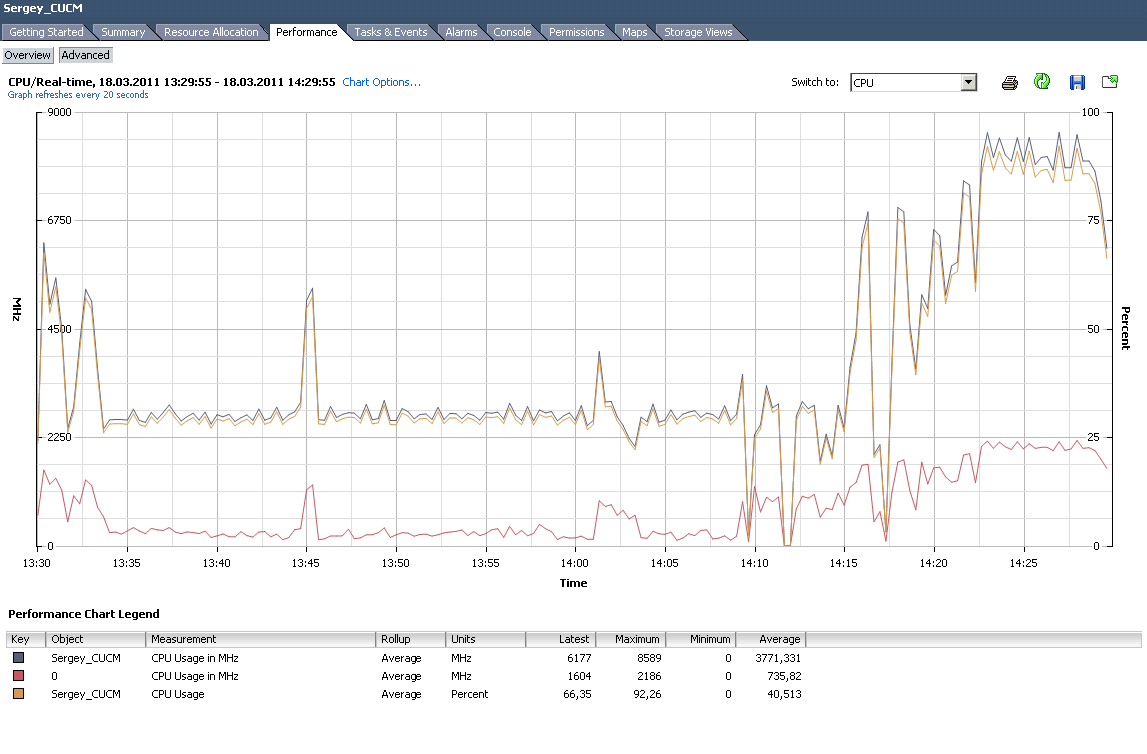This screenshot has width=1147, height=754.
Task: Go to the Summary tab
Action: 123,32
